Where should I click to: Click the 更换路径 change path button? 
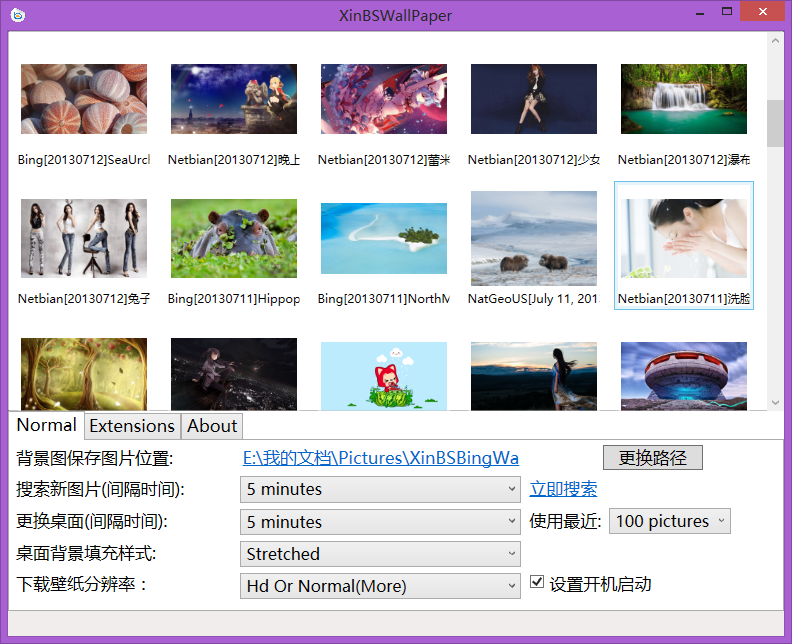653,458
